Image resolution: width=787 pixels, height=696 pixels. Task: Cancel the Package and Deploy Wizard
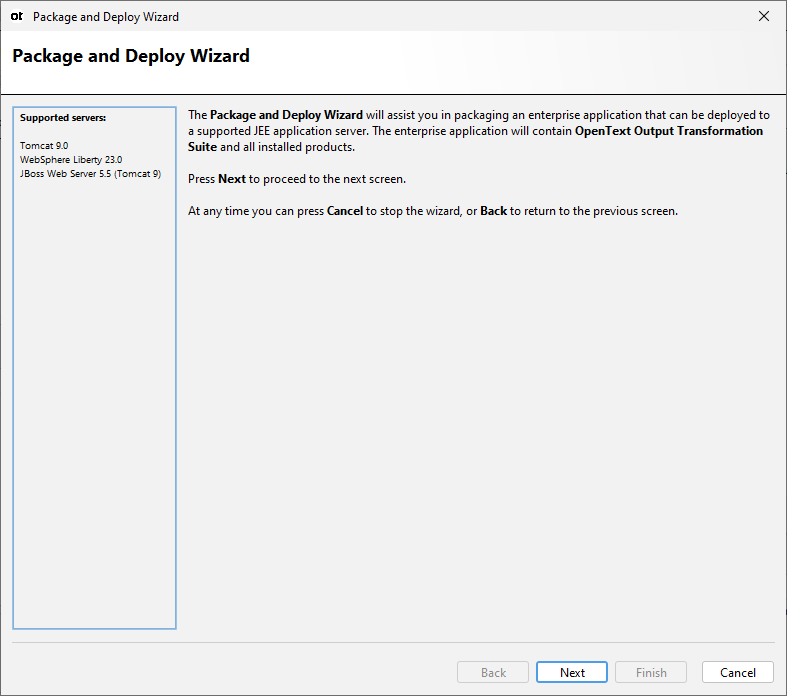tap(737, 672)
